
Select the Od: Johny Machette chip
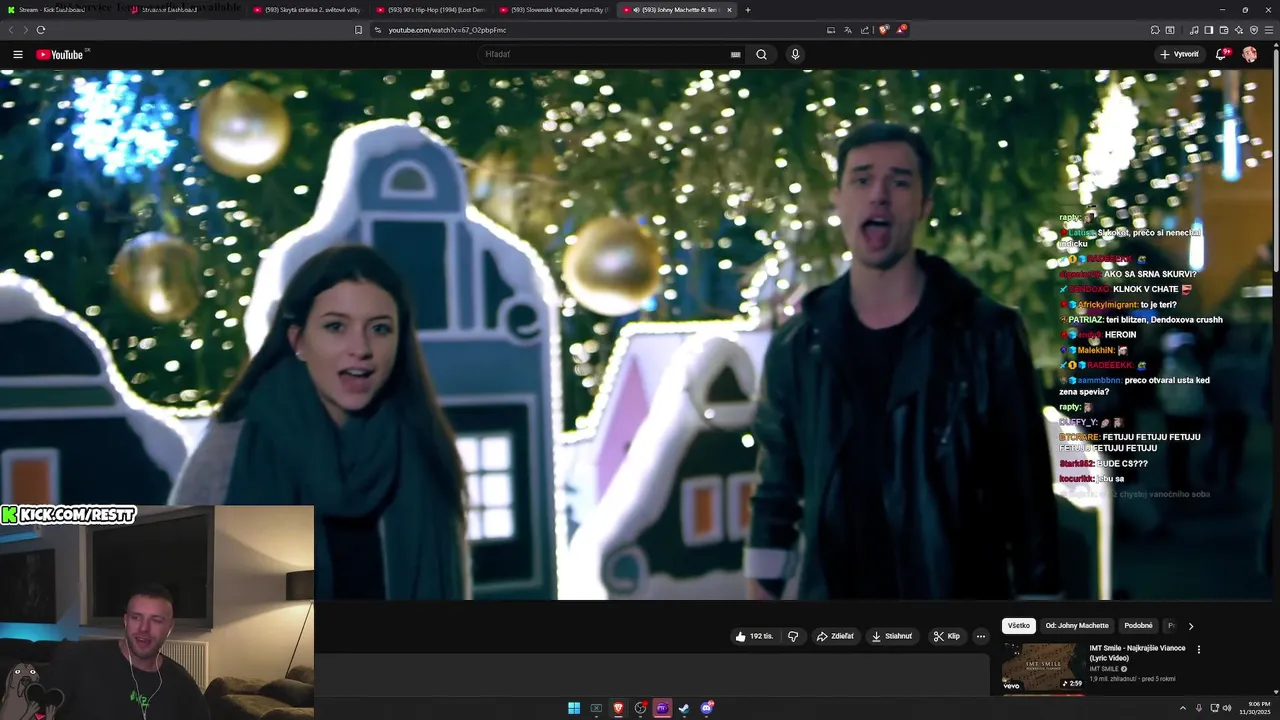click(1077, 626)
